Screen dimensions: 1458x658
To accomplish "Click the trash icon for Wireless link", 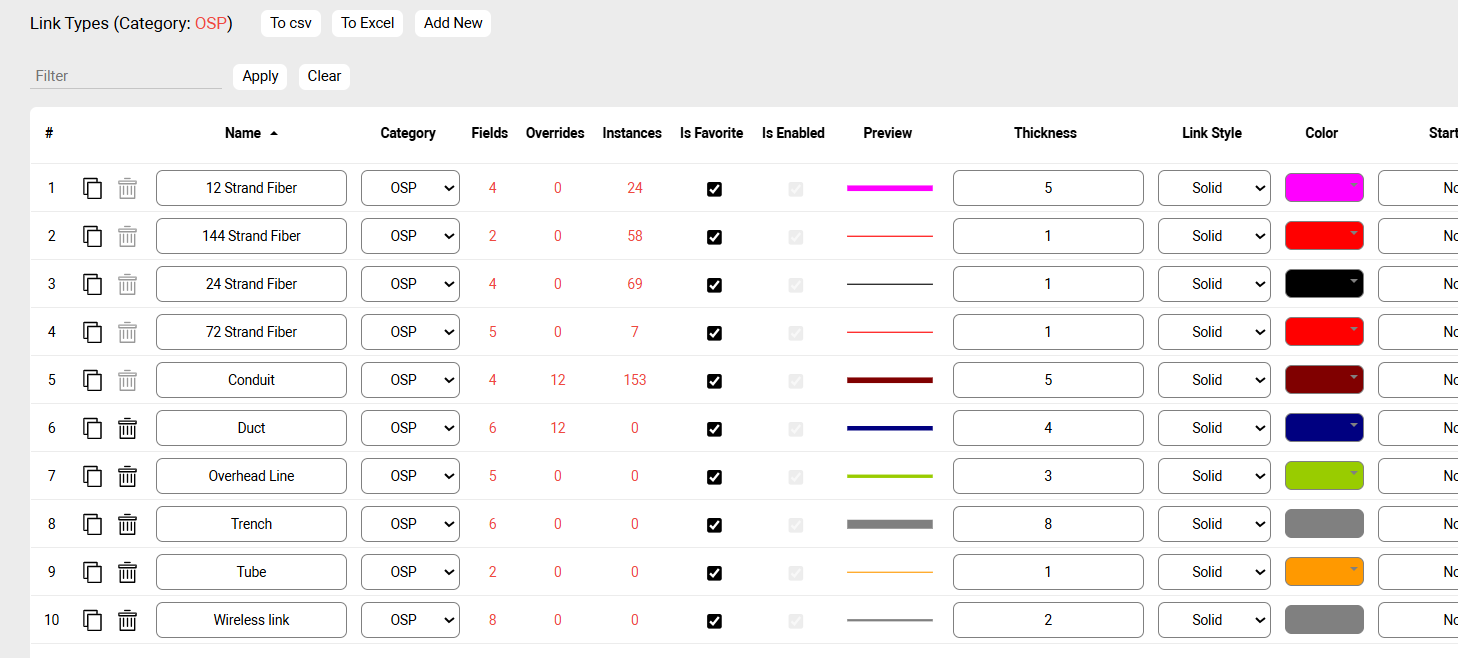I will coord(127,620).
